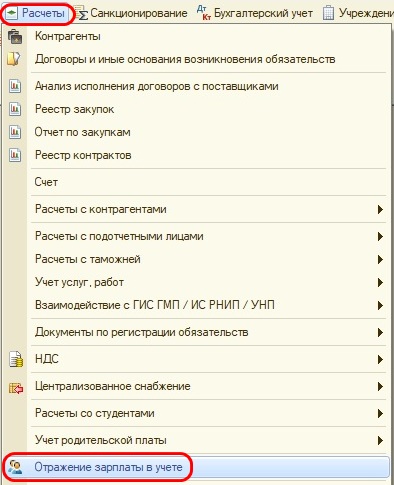Screen dimensions: 394x485
Task: Open the Санкционирование menu
Action: point(131,13)
